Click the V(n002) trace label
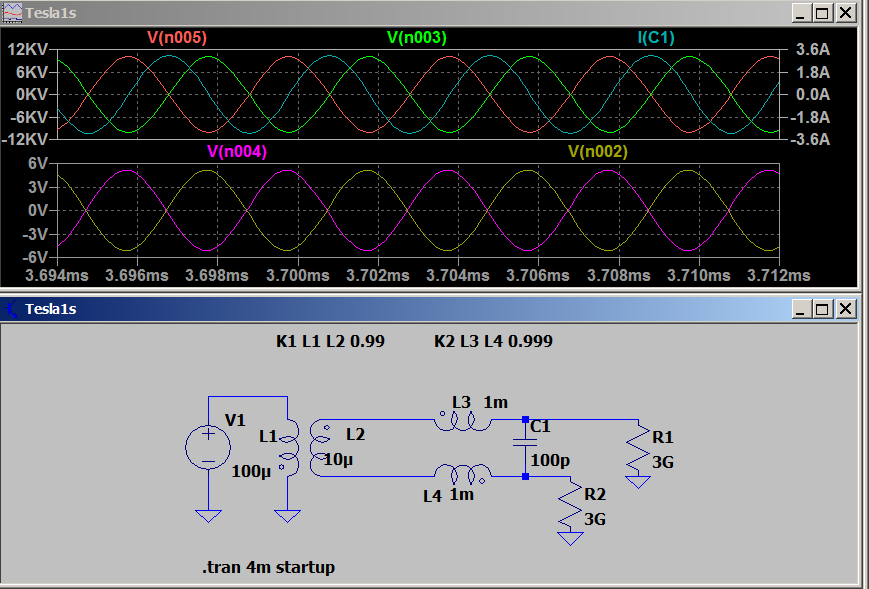 [x=597, y=152]
